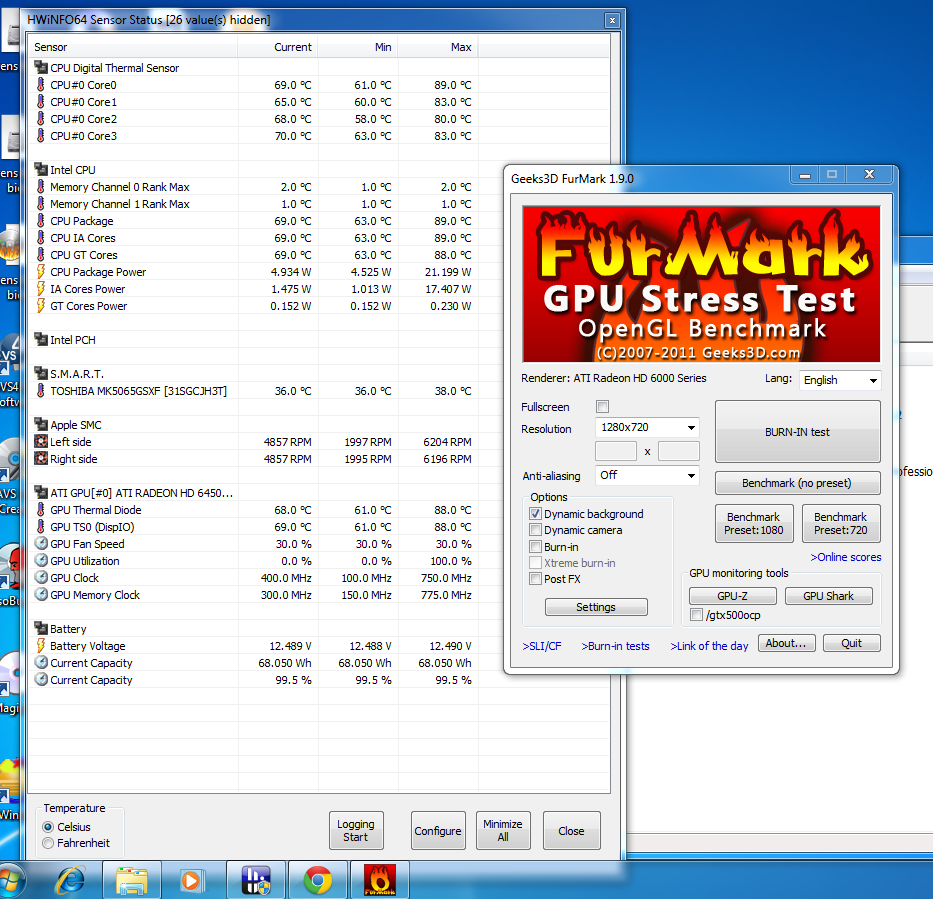
Task: Click the Intel CPU group chip icon
Action: tap(41, 170)
